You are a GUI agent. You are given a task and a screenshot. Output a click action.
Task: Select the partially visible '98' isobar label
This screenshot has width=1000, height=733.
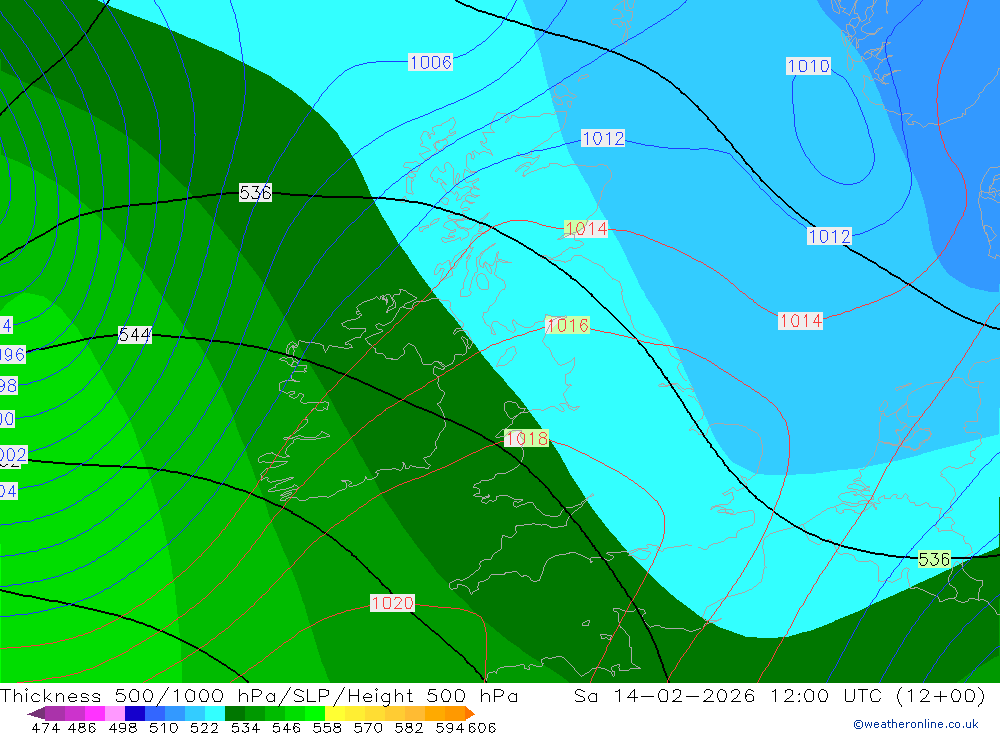pyautogui.click(x=8, y=385)
